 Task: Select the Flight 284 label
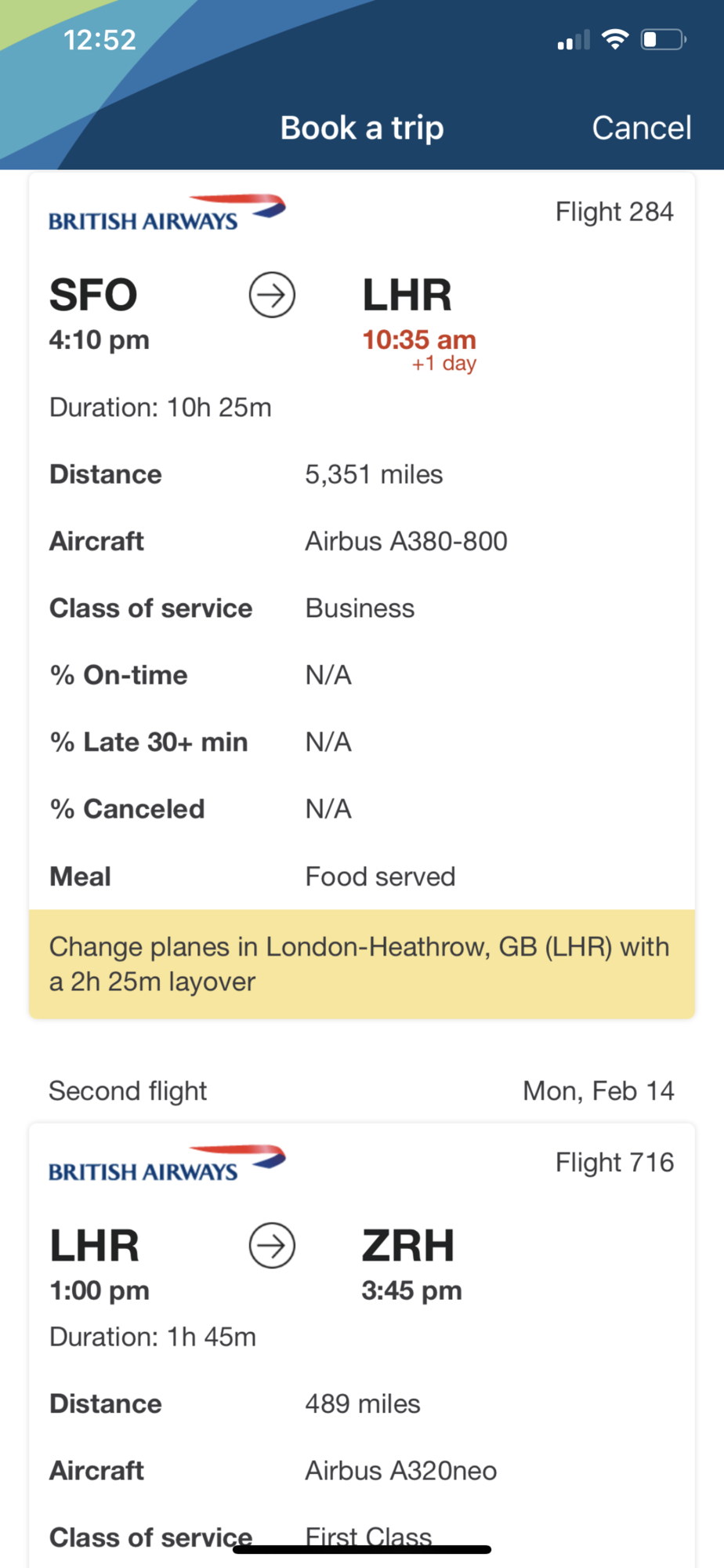[614, 212]
